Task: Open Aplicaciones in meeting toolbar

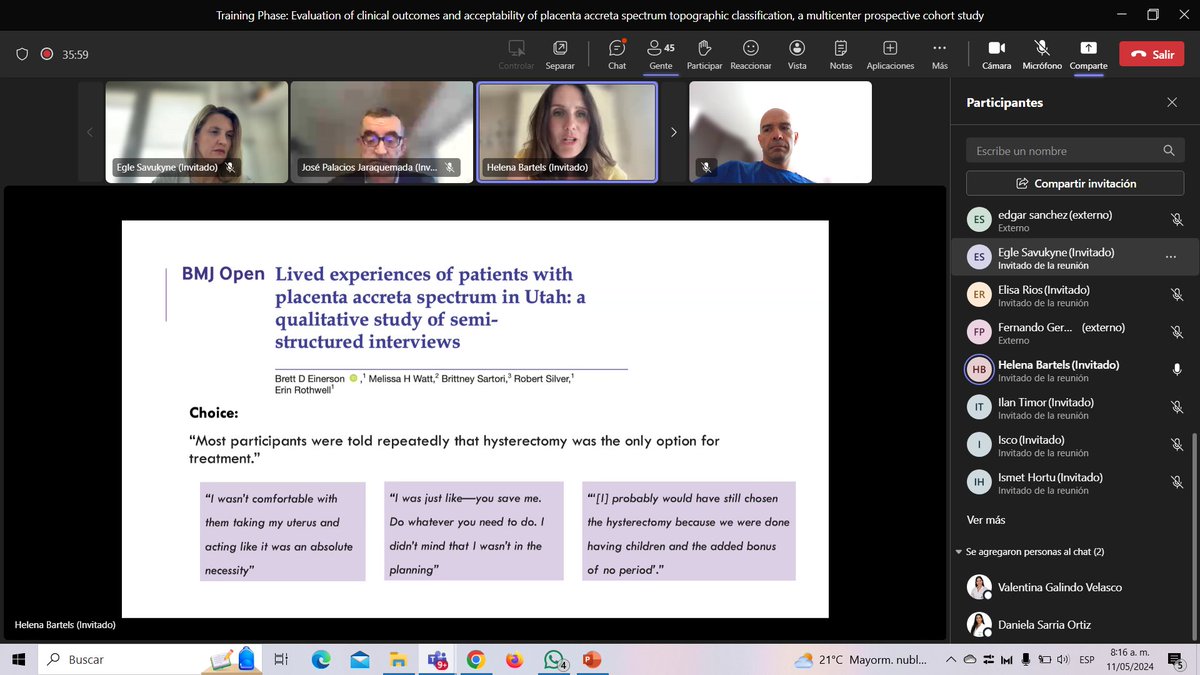Action: click(x=890, y=54)
